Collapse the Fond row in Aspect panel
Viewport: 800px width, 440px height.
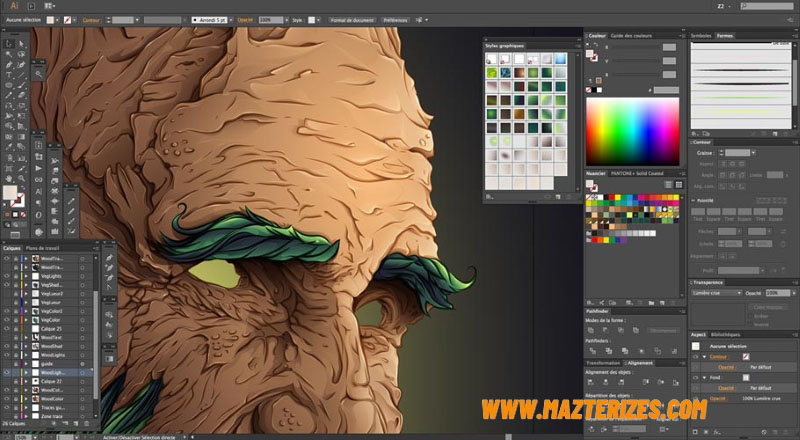coord(705,378)
